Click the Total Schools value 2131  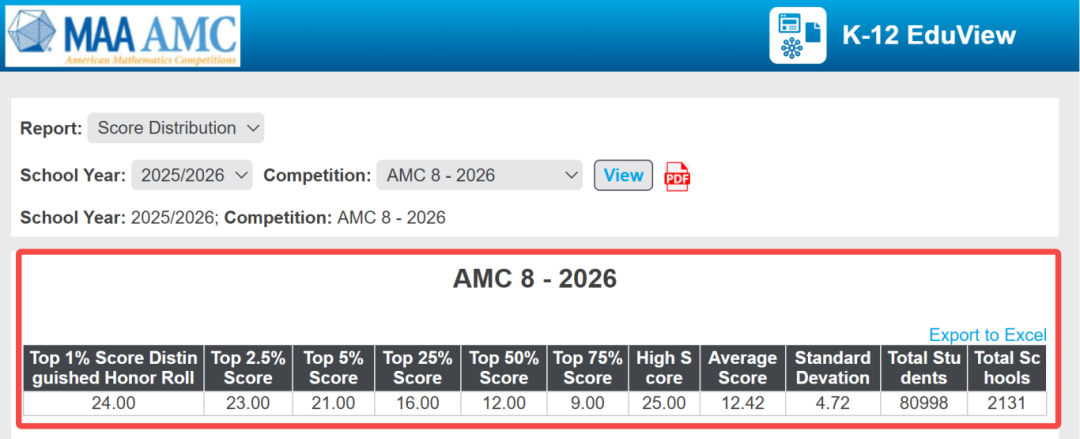1009,404
